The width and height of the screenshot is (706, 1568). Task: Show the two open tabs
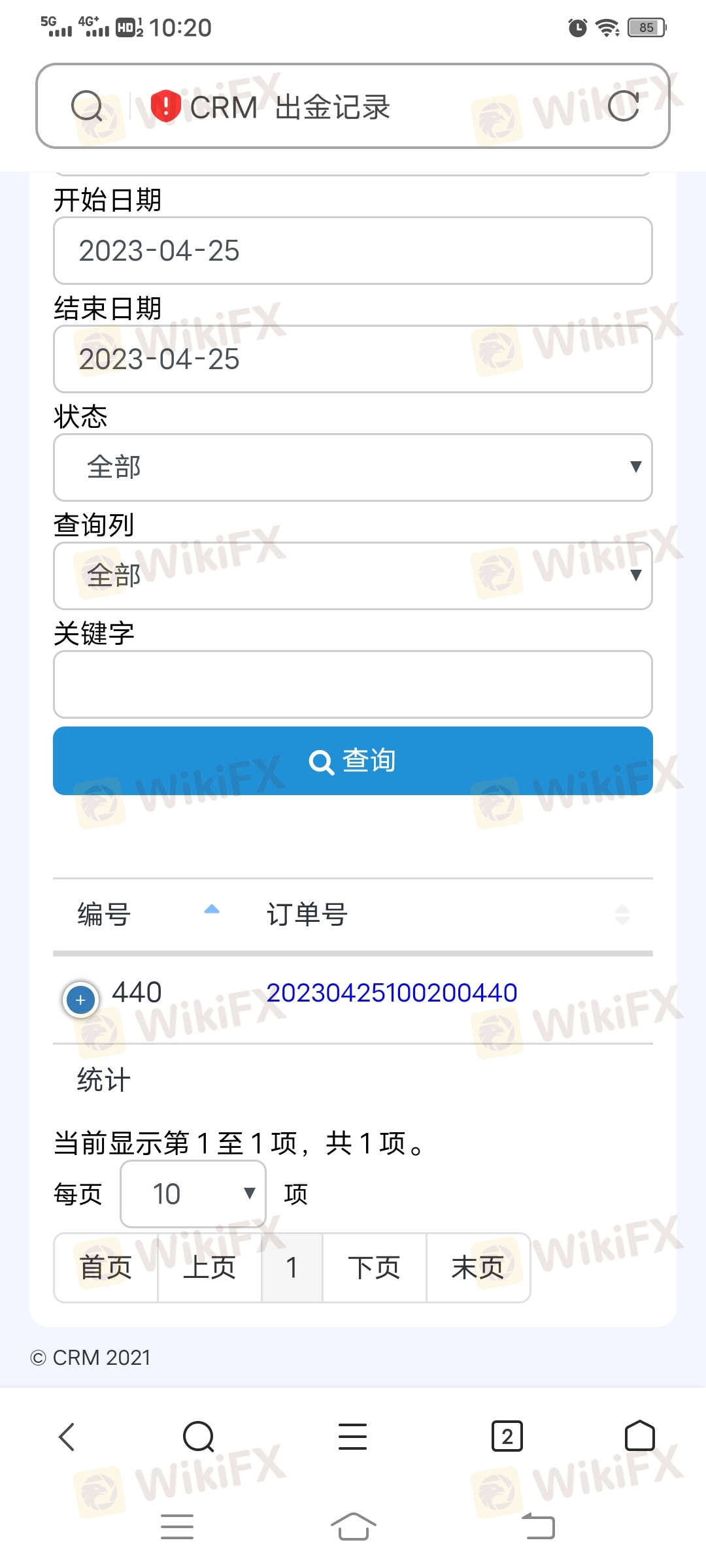pyautogui.click(x=507, y=1436)
